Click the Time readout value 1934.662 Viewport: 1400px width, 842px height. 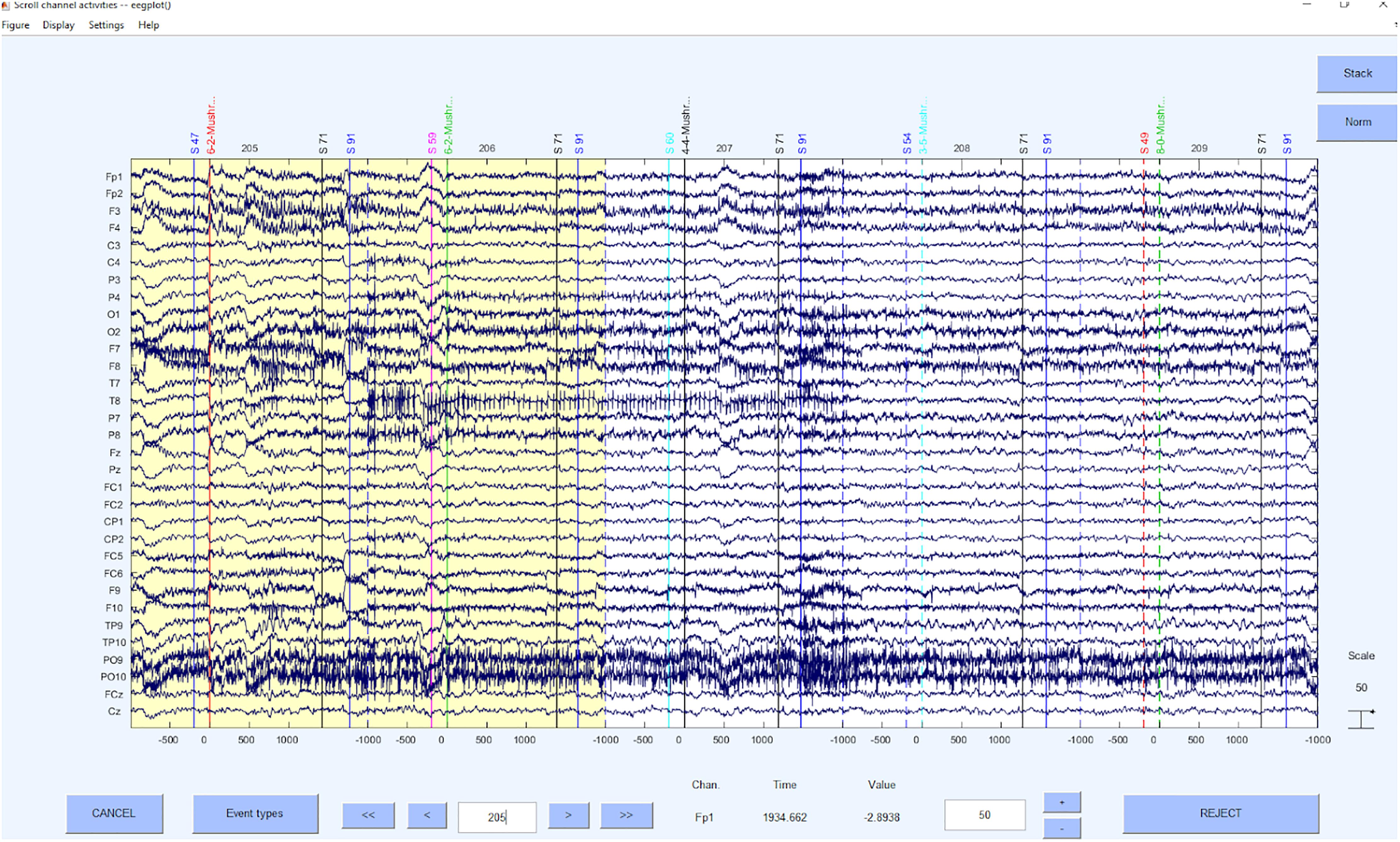point(784,818)
